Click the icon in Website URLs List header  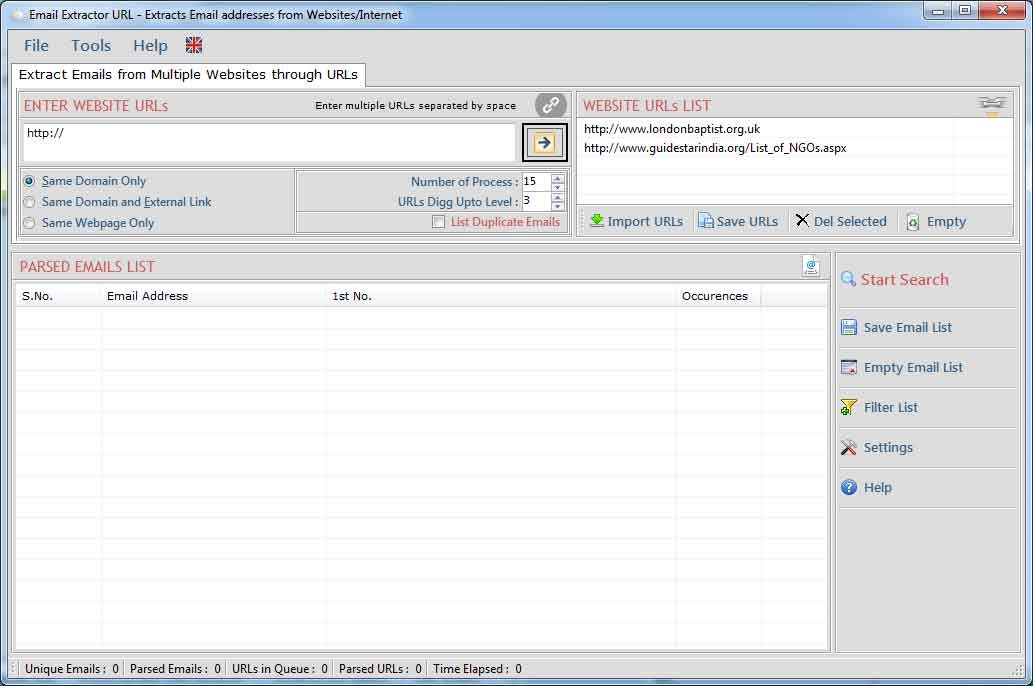(991, 105)
